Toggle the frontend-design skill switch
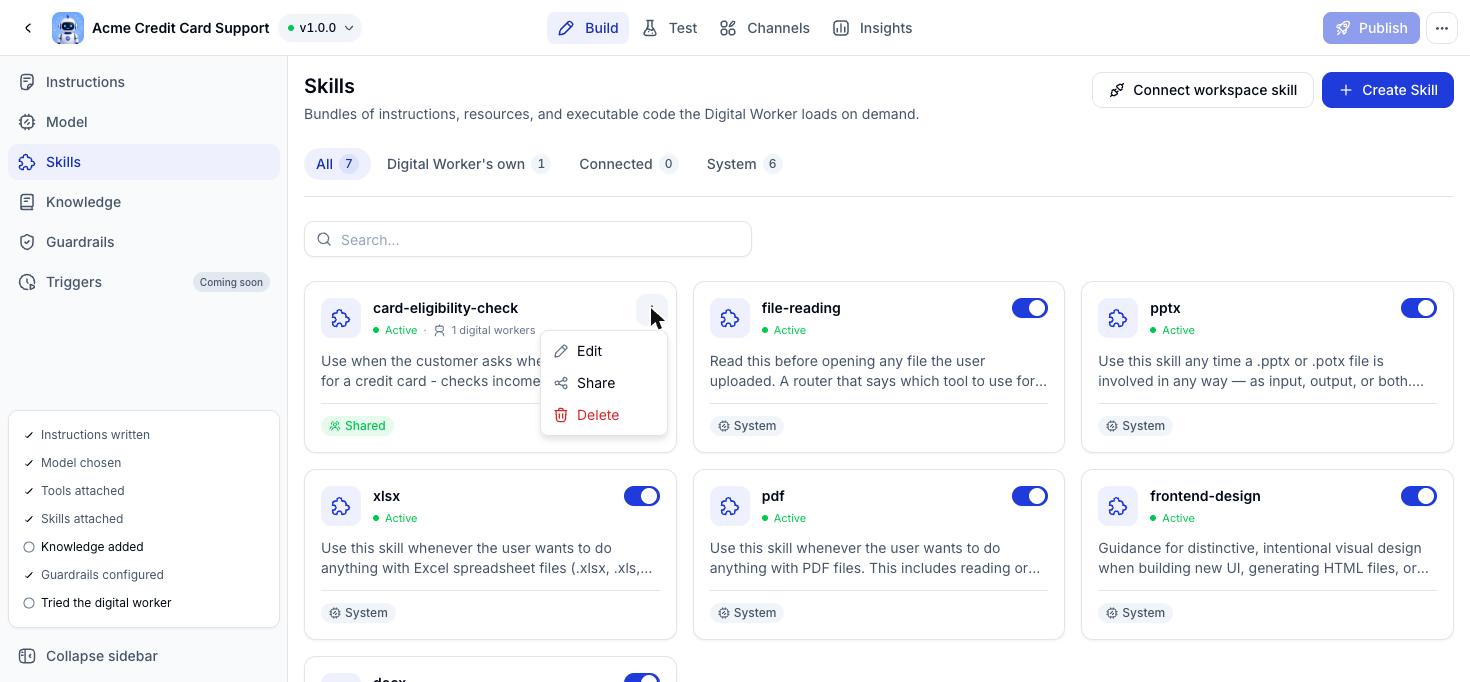Viewport: 1470px width, 682px height. [1419, 496]
